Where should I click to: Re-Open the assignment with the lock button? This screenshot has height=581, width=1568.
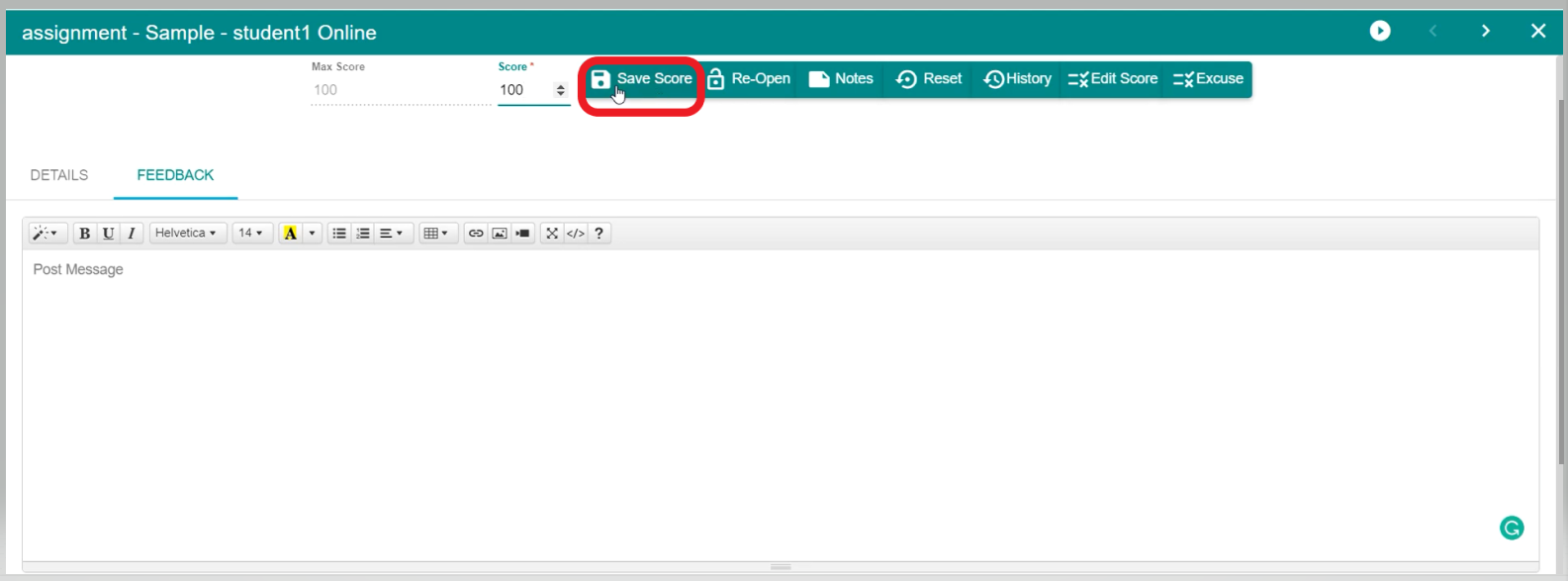749,79
